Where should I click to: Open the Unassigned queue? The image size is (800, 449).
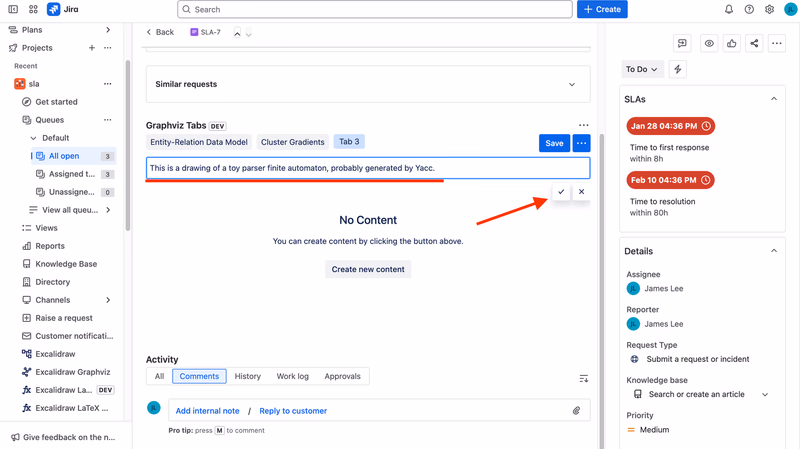click(x=73, y=192)
